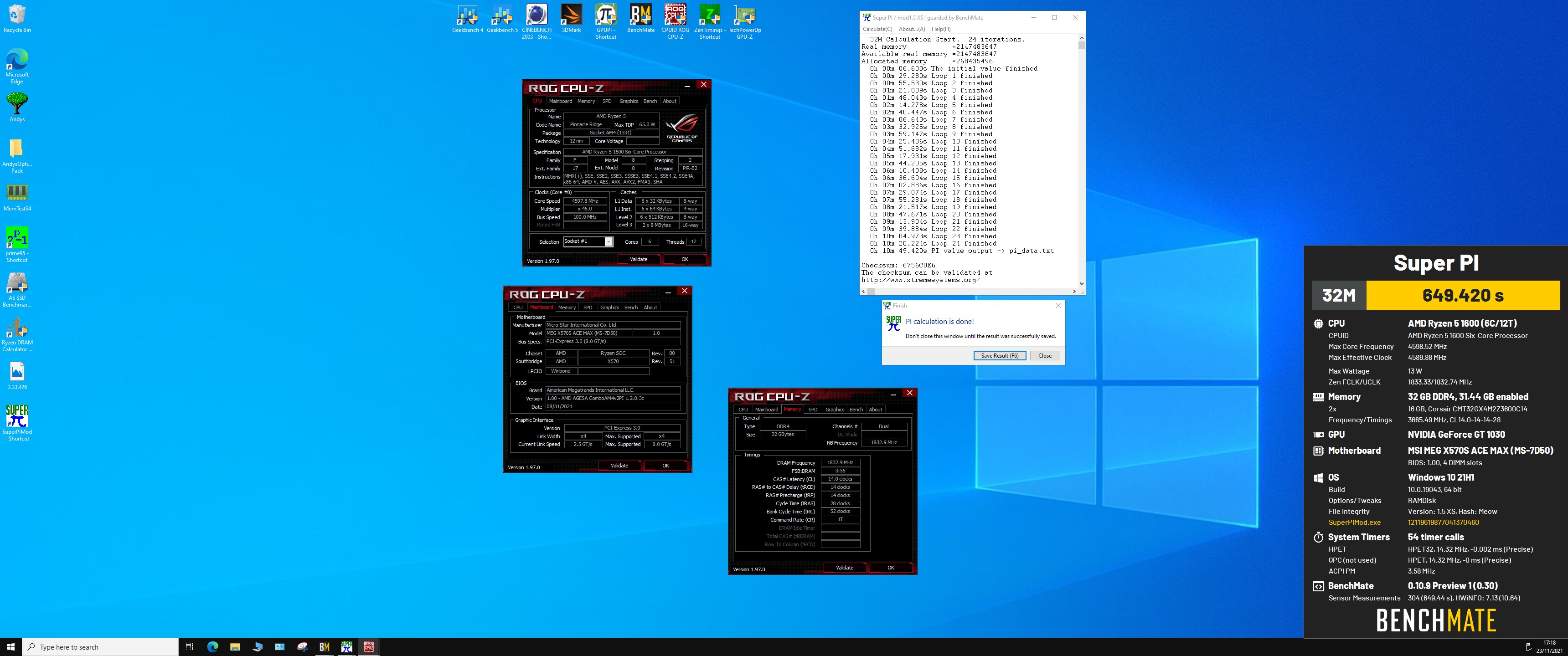
Task: Open the Graphics tab in the Motherboard CPU-Z window
Action: 609,307
